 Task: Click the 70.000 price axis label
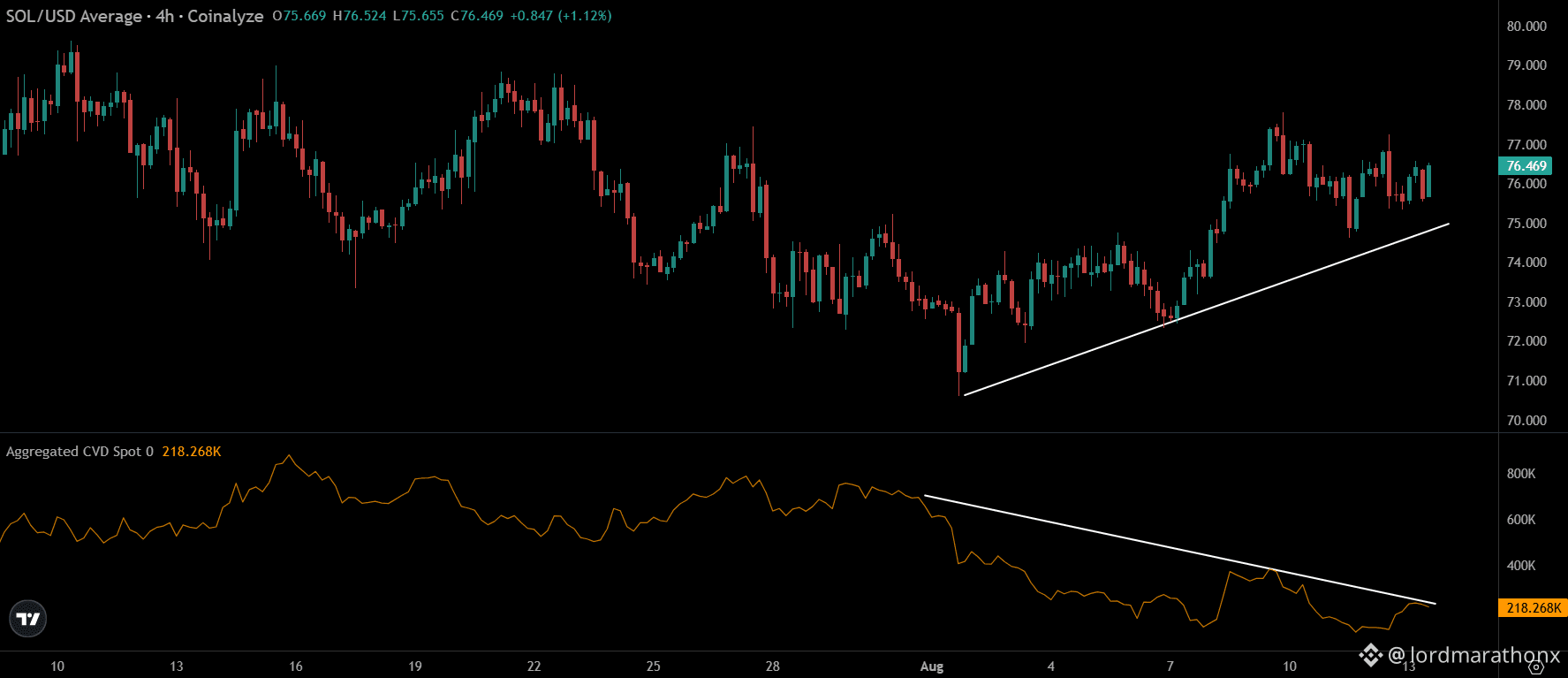[1526, 421]
